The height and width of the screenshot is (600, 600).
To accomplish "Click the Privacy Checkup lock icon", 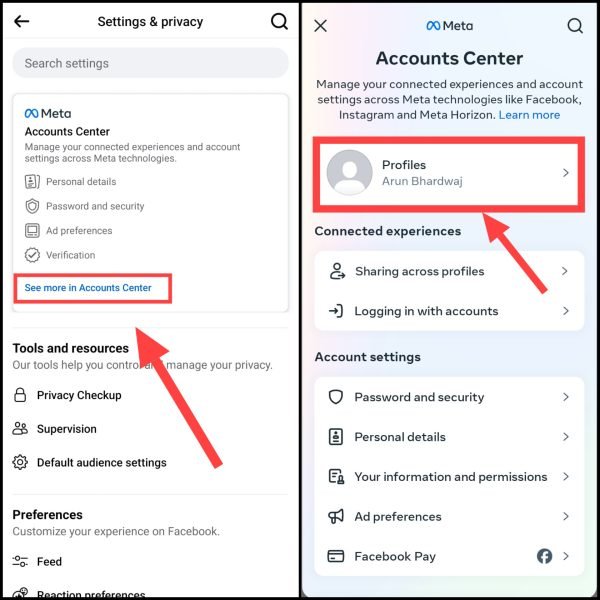I will [20, 395].
